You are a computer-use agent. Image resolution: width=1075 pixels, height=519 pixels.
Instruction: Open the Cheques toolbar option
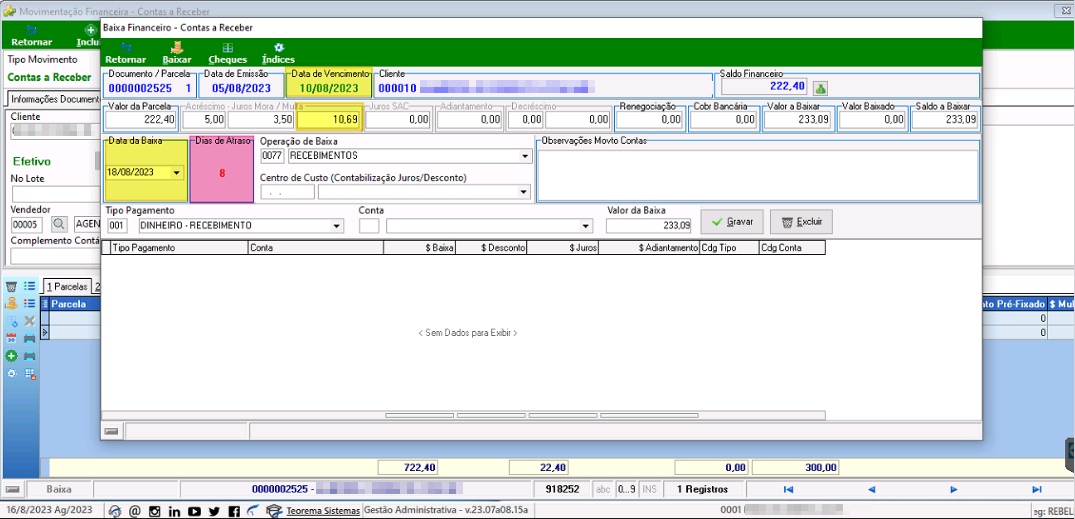pyautogui.click(x=228, y=53)
